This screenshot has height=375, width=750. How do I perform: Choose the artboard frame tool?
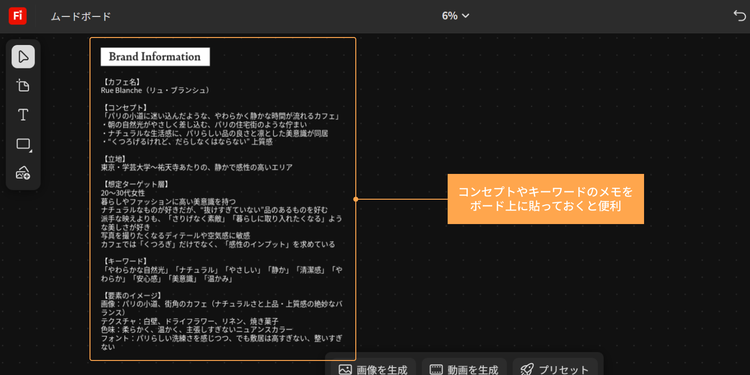[23, 86]
